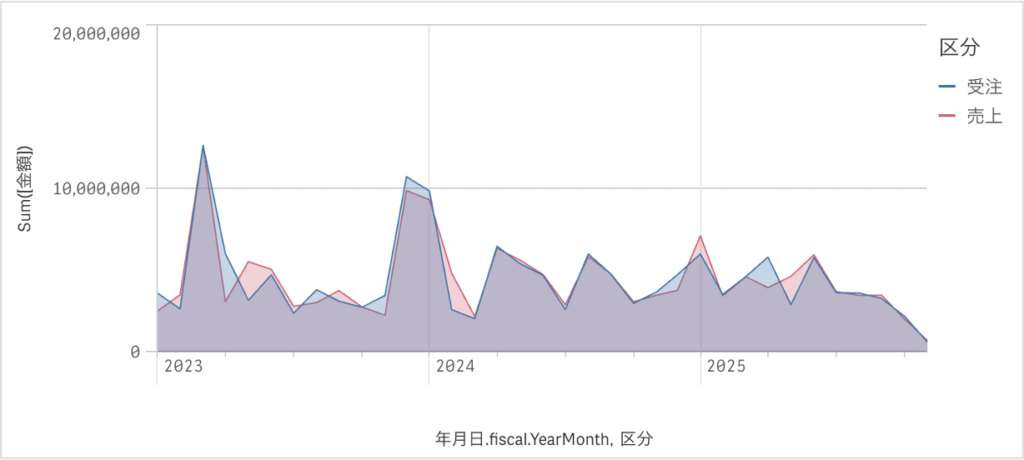The image size is (1024, 460).
Task: Select the 2024 label on the x-axis
Action: click(455, 367)
